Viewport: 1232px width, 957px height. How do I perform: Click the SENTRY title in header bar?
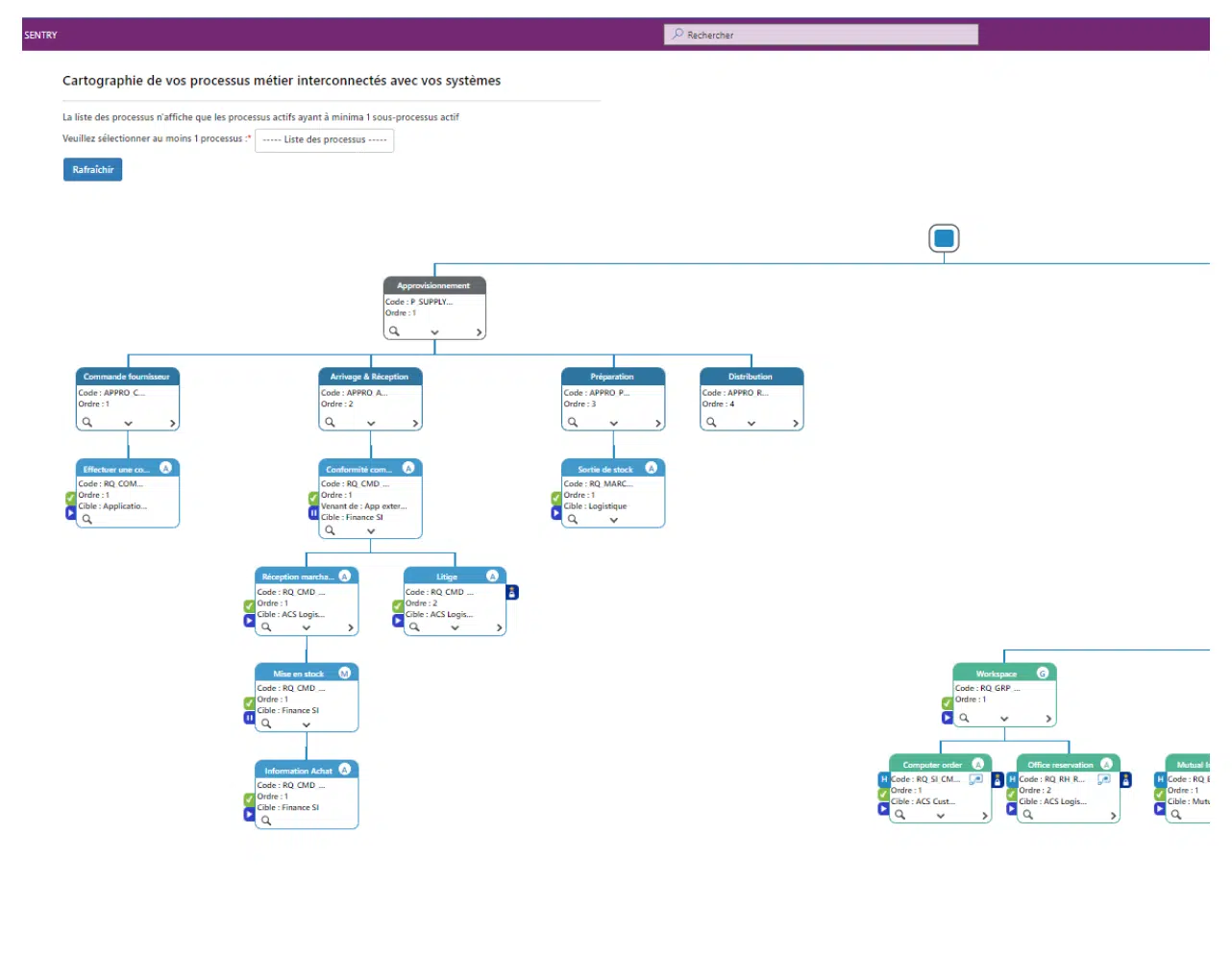(x=40, y=36)
